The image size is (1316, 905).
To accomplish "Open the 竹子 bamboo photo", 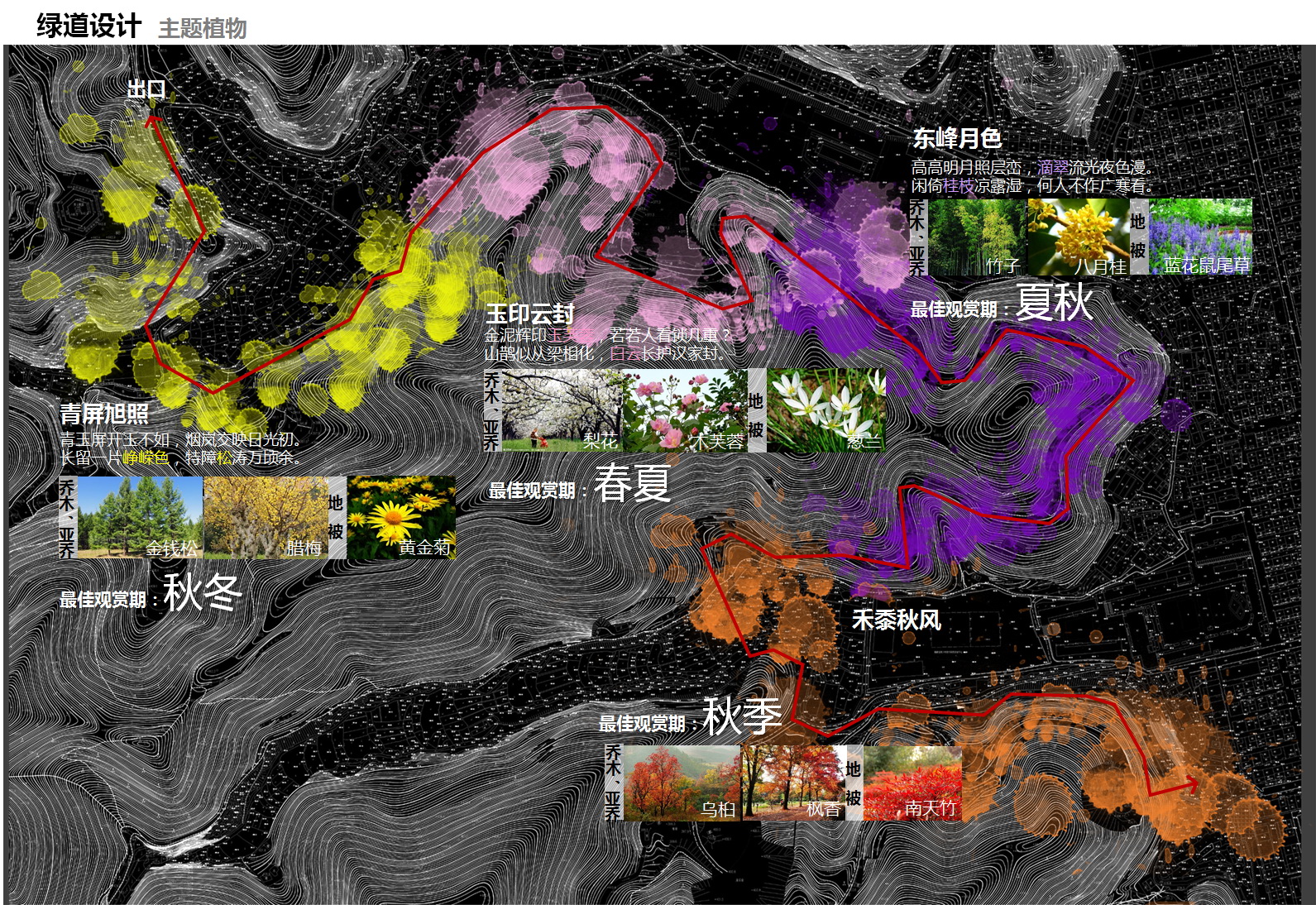I will (977, 237).
